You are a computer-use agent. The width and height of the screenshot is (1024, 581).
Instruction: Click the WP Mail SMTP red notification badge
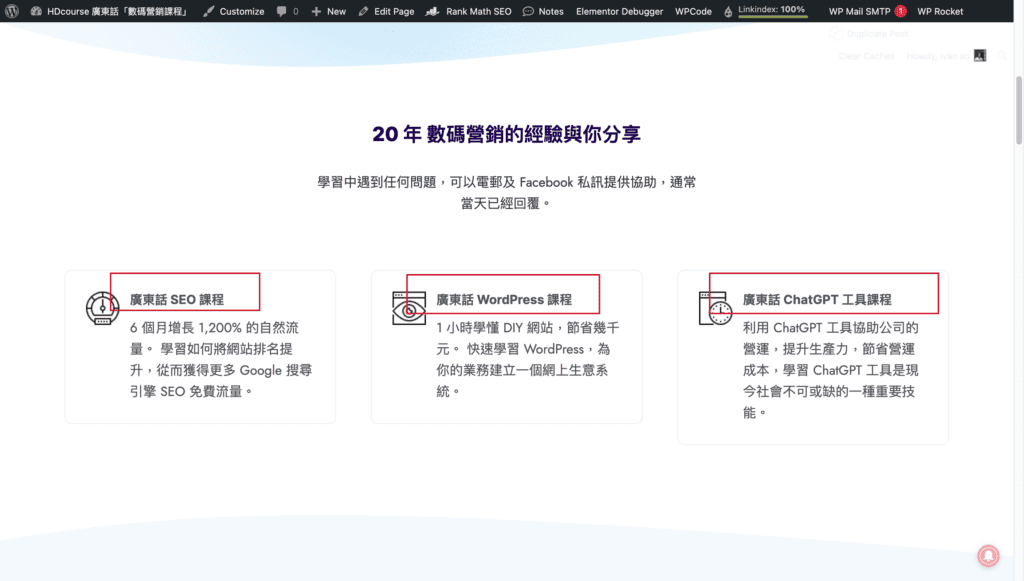point(901,11)
